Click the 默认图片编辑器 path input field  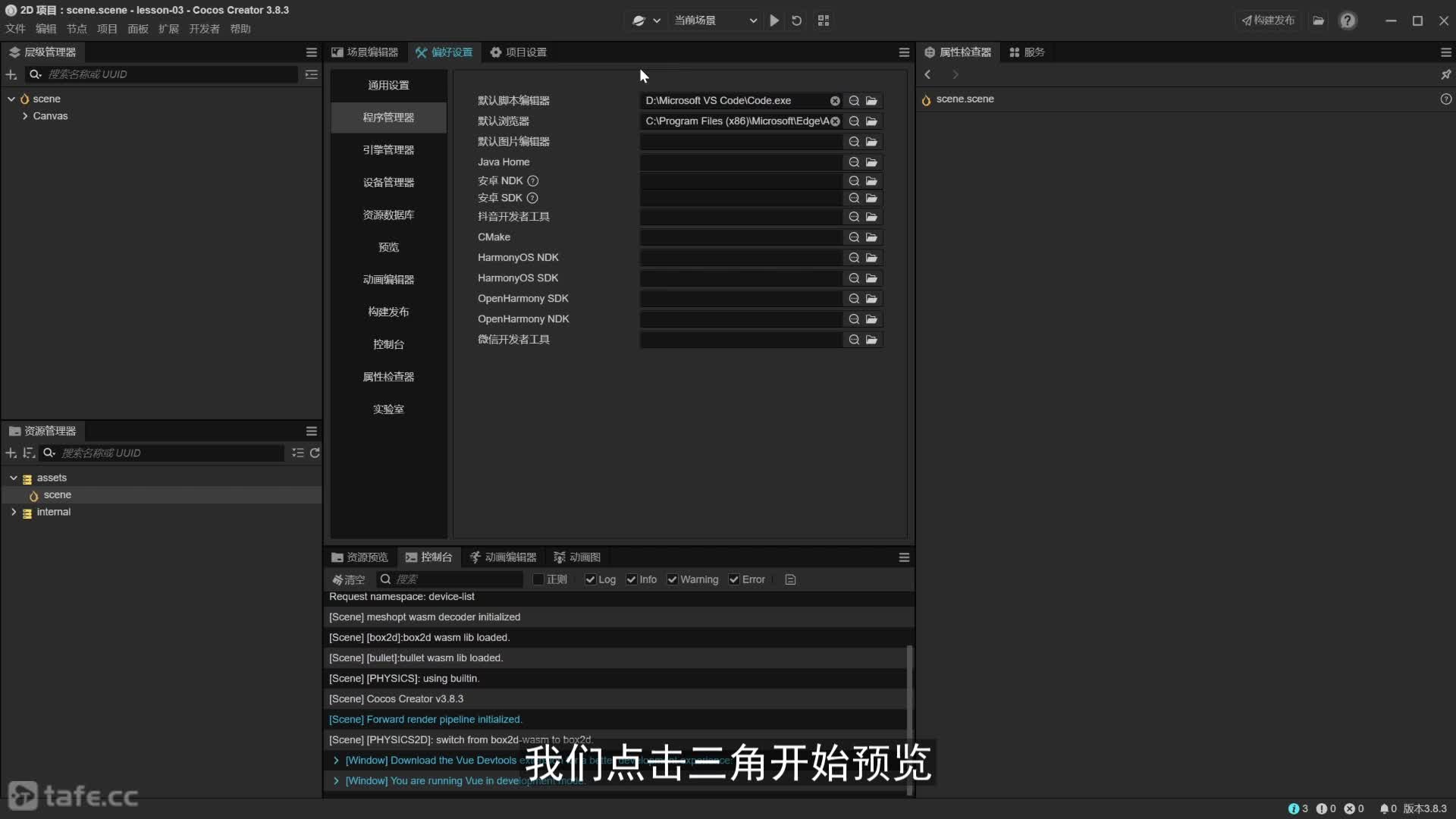click(741, 142)
